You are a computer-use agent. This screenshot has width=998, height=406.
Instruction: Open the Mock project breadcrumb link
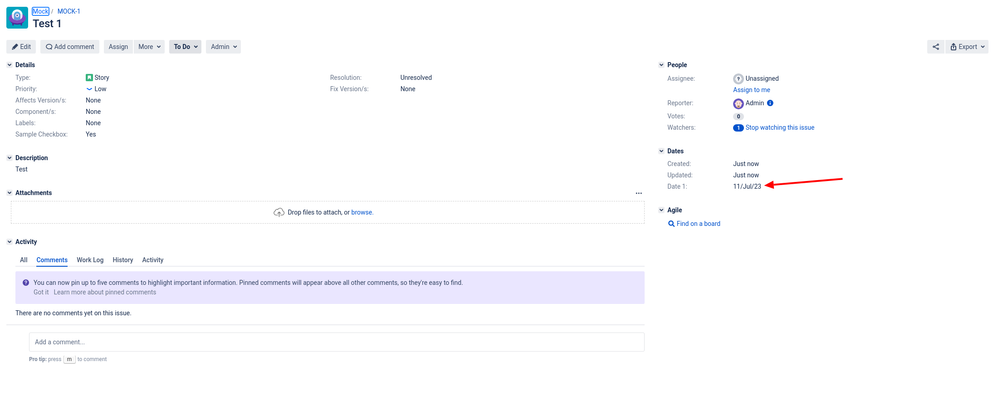pos(41,11)
